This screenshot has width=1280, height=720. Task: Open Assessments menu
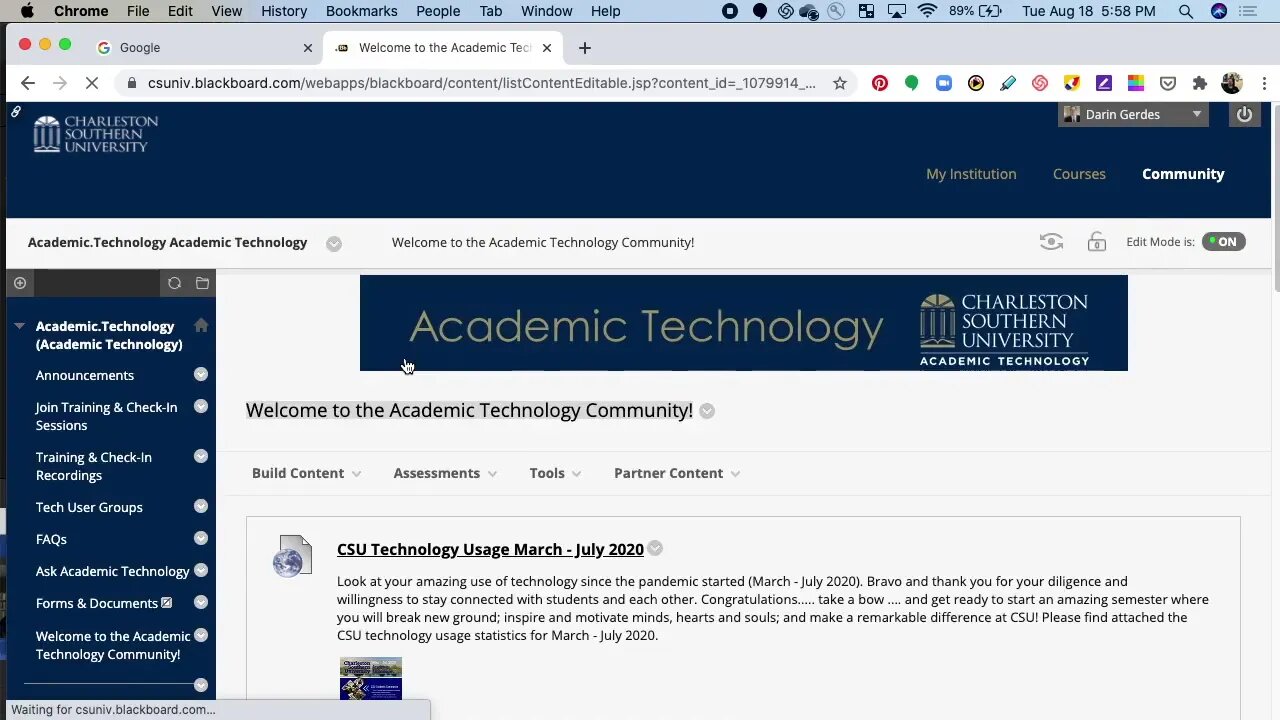coord(445,473)
